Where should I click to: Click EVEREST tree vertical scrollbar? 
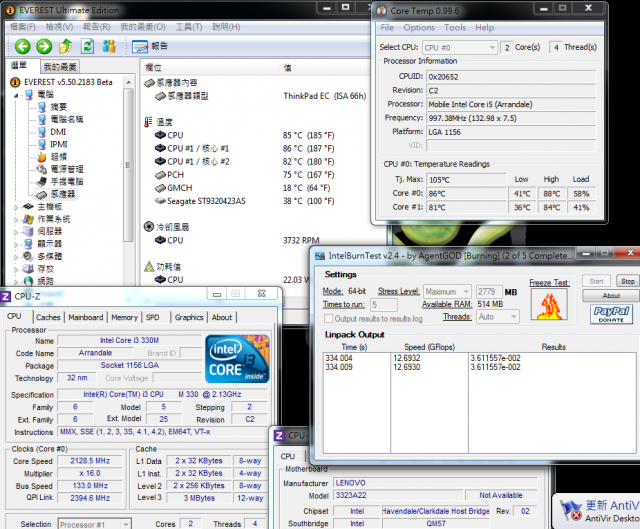[x=128, y=165]
